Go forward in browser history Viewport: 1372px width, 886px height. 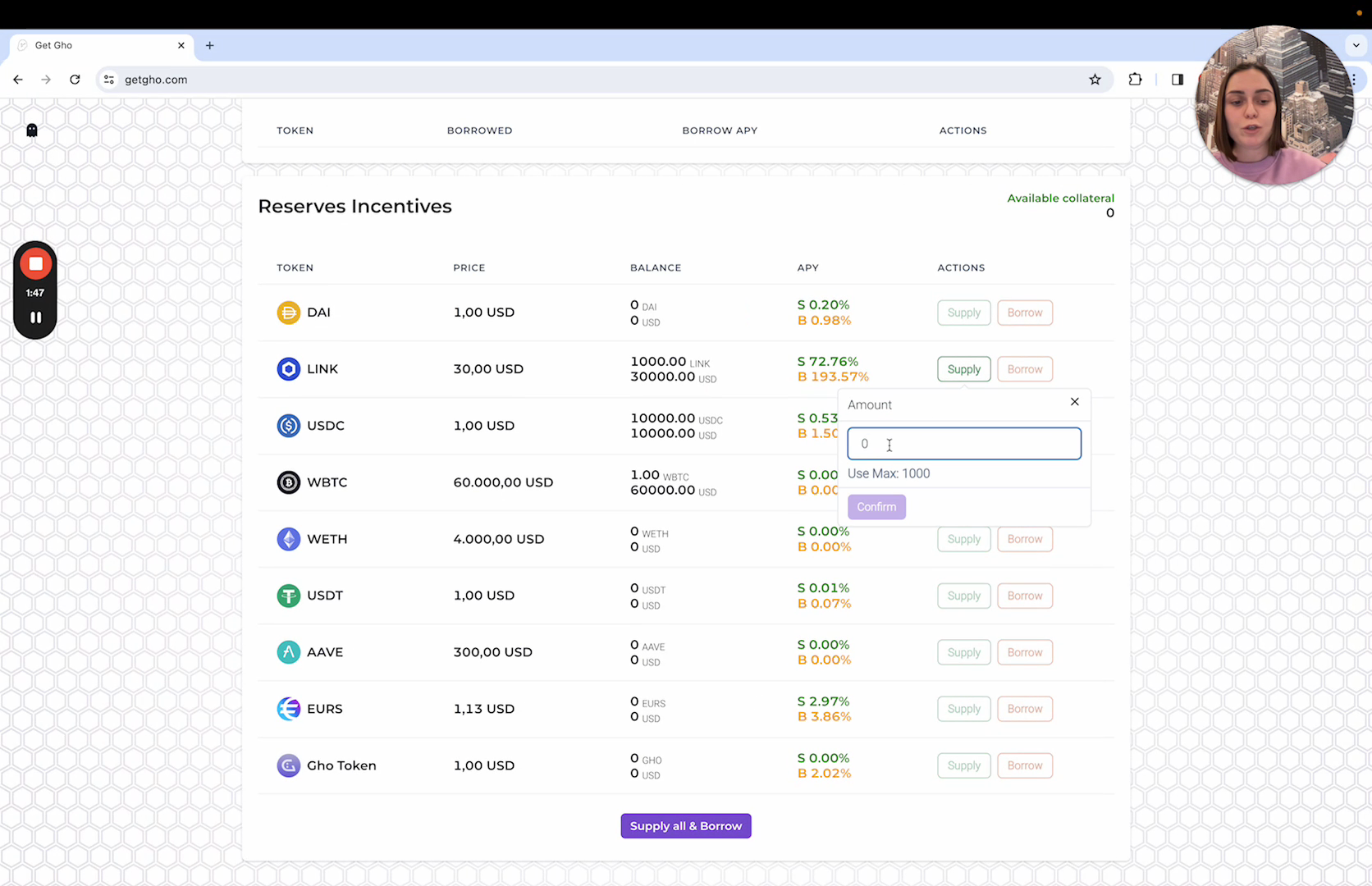pyautogui.click(x=46, y=80)
